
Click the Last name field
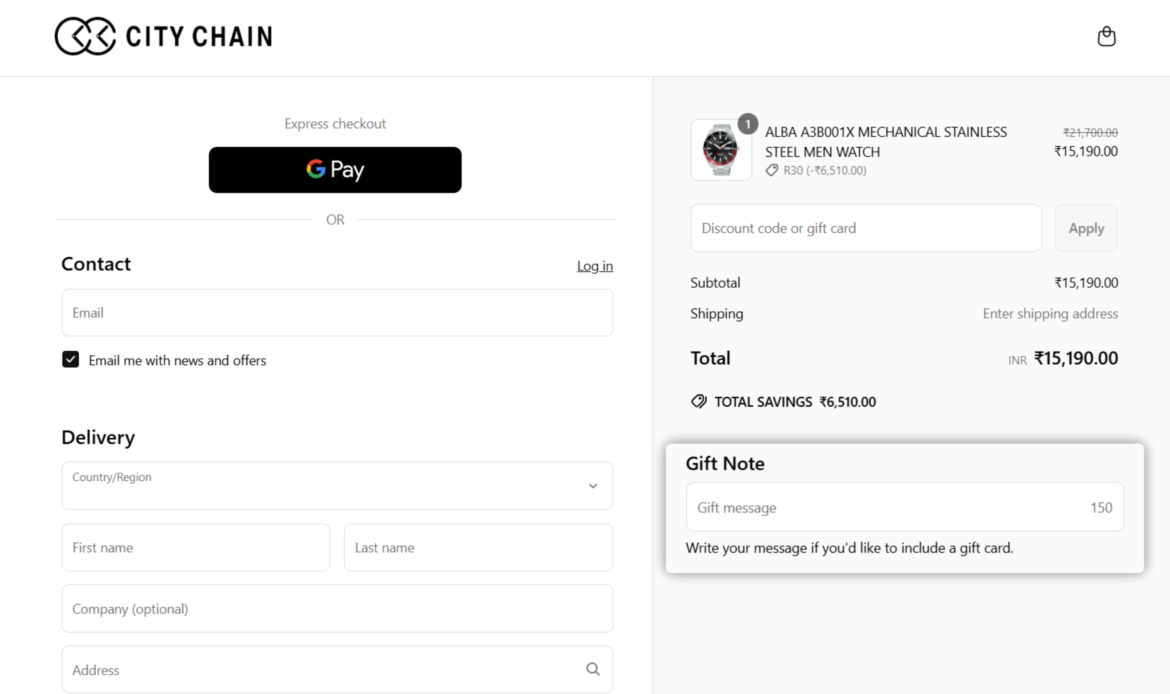click(478, 547)
